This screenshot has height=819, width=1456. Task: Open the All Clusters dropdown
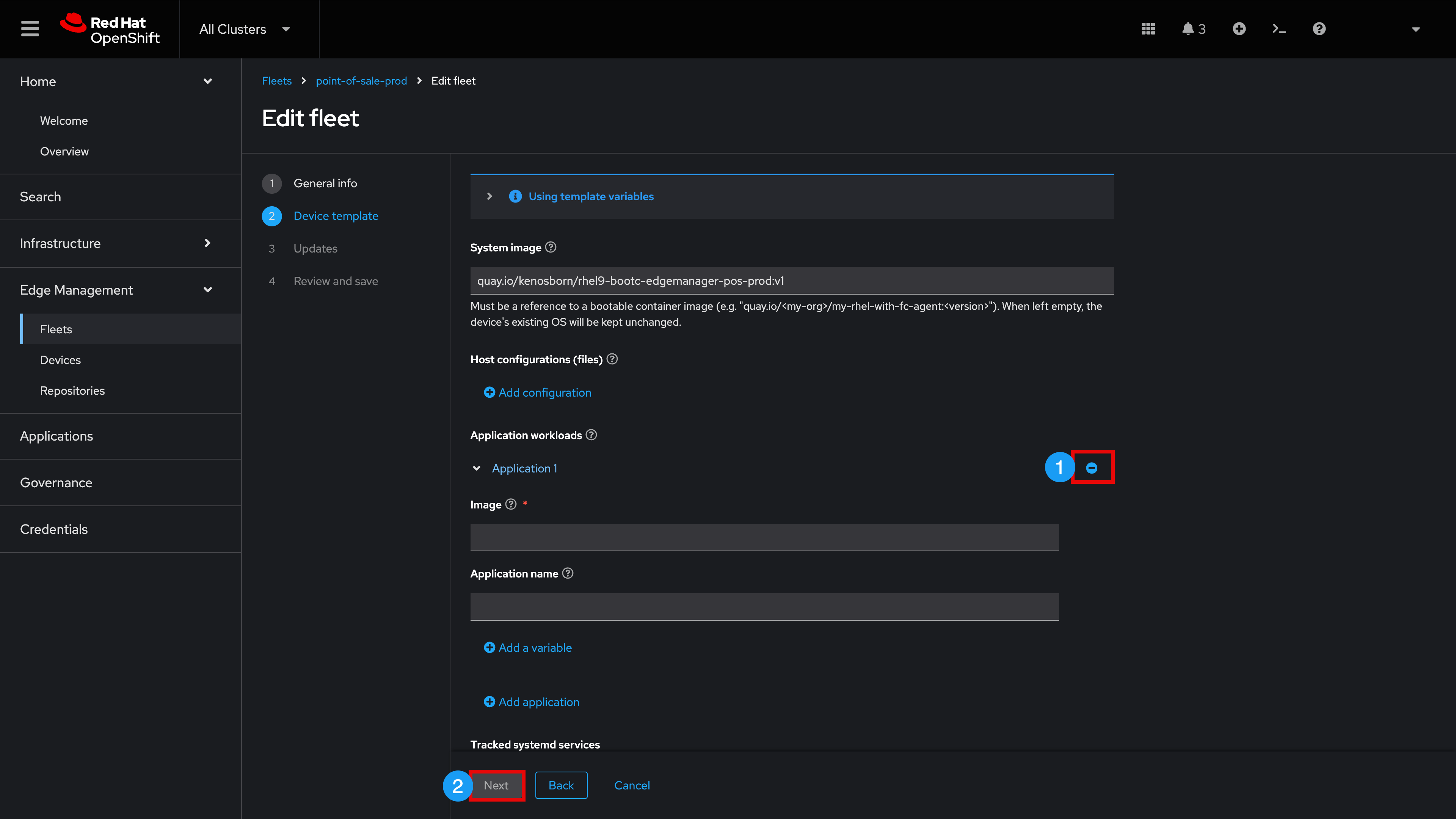245,30
